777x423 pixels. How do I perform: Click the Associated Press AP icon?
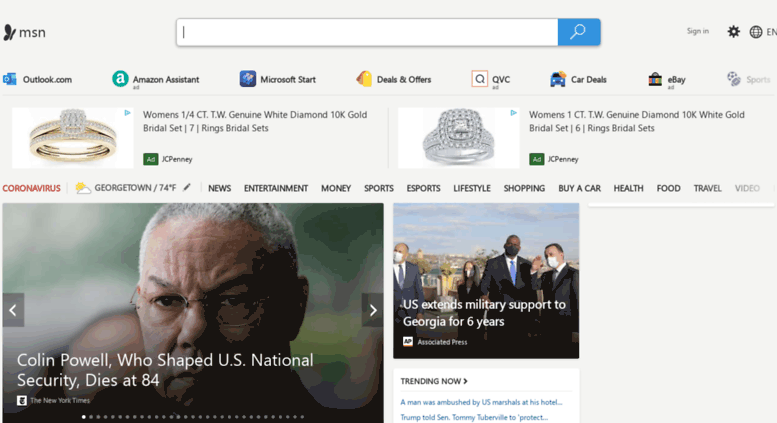pos(408,342)
